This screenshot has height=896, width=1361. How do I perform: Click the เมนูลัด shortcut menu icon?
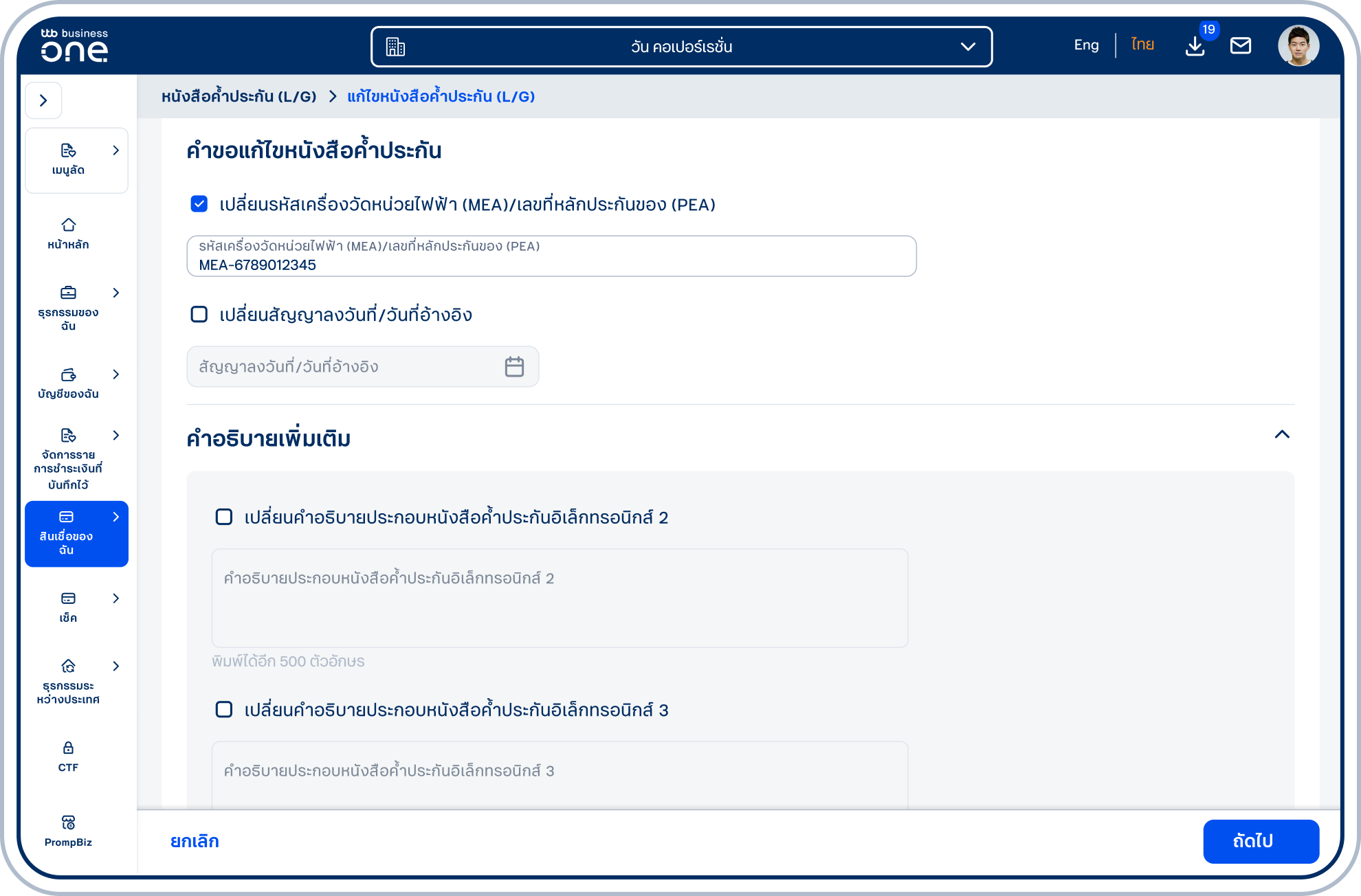(68, 150)
